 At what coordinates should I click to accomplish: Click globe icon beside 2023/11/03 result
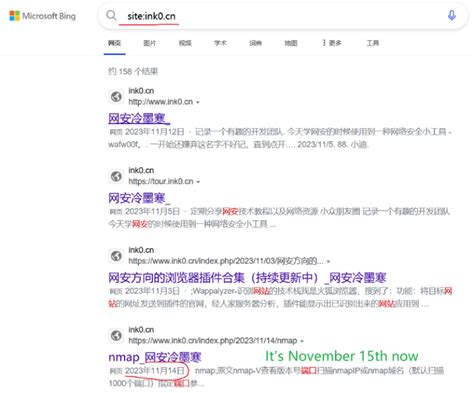pyautogui.click(x=116, y=256)
